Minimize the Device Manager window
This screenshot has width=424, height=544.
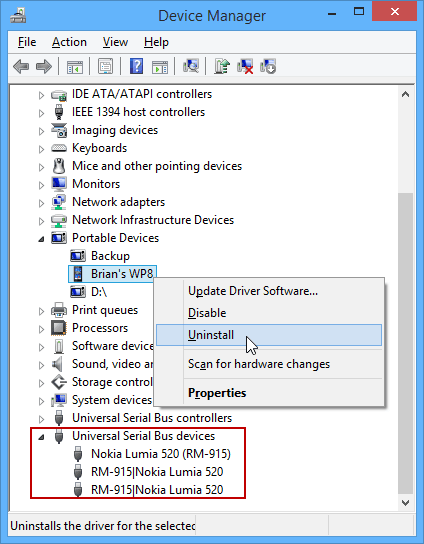click(332, 14)
